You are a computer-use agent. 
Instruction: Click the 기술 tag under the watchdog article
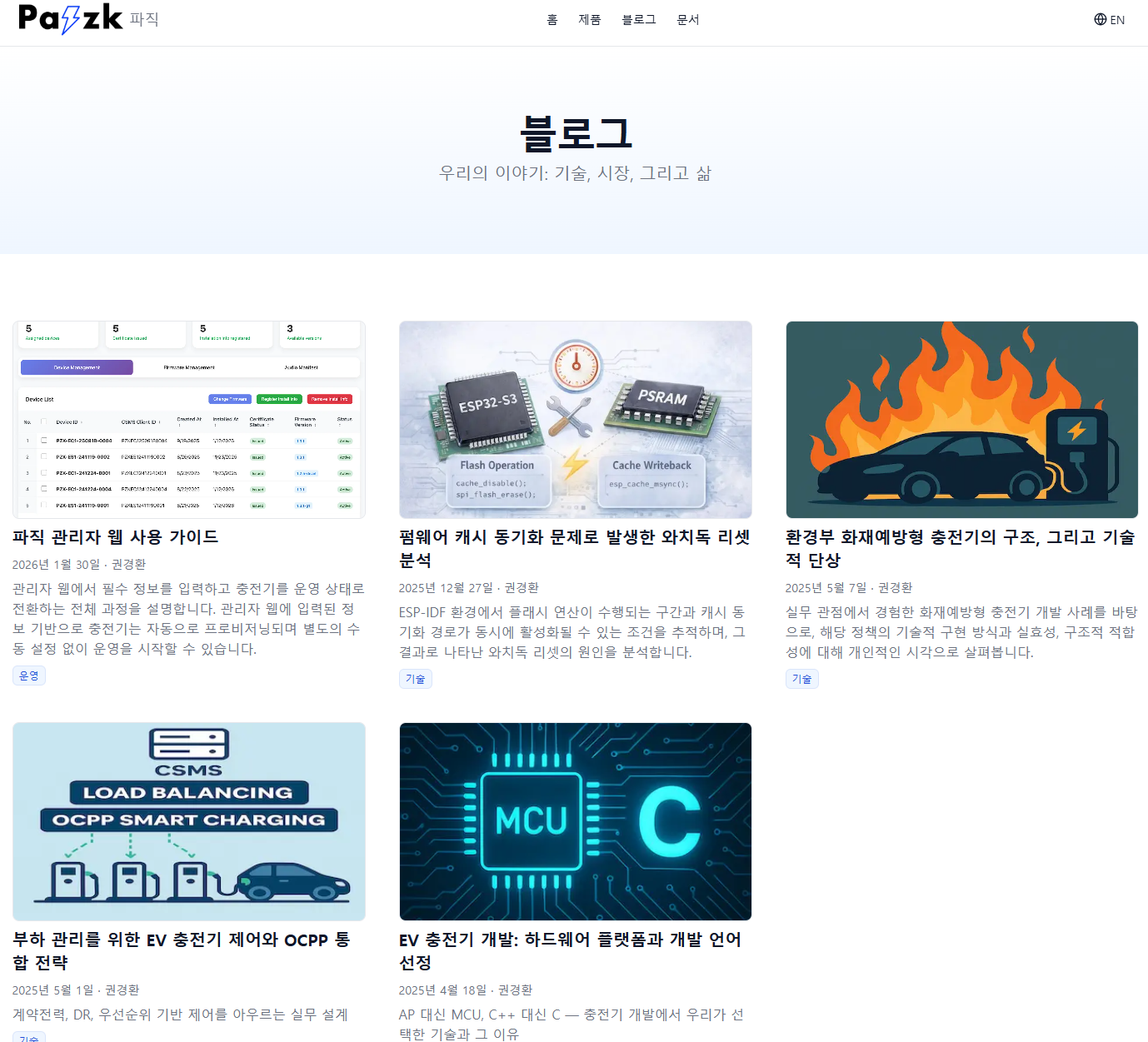[415, 679]
